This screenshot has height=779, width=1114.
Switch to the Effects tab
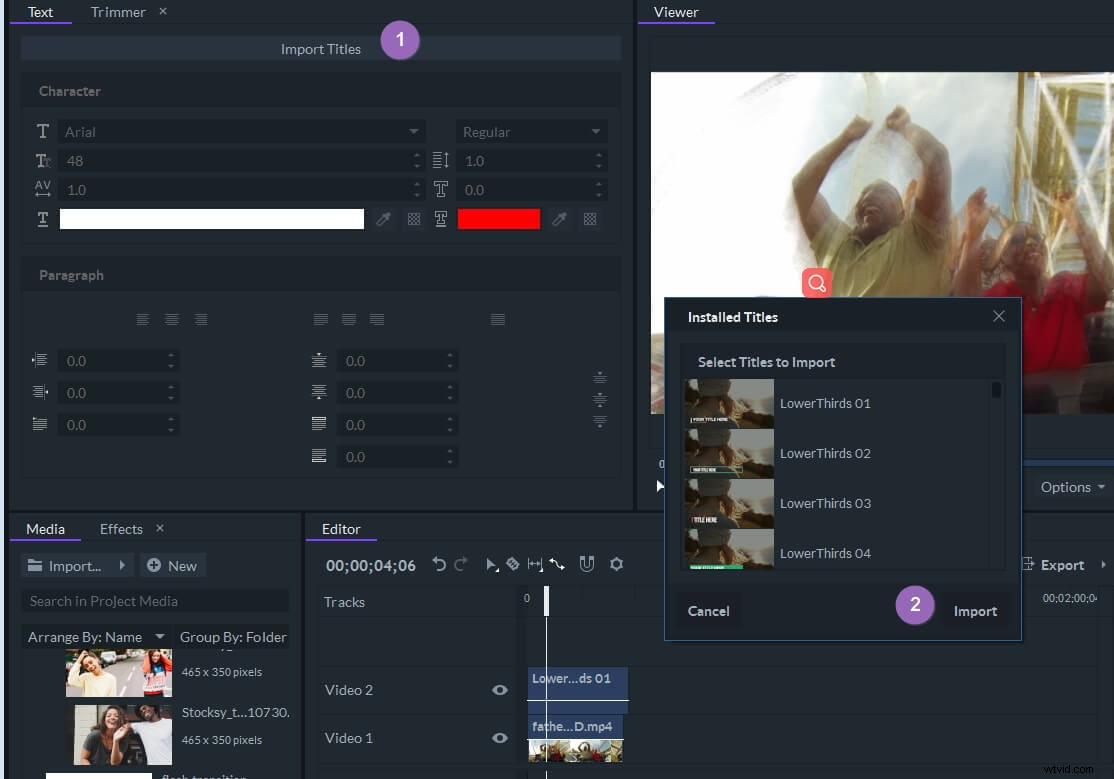[120, 528]
